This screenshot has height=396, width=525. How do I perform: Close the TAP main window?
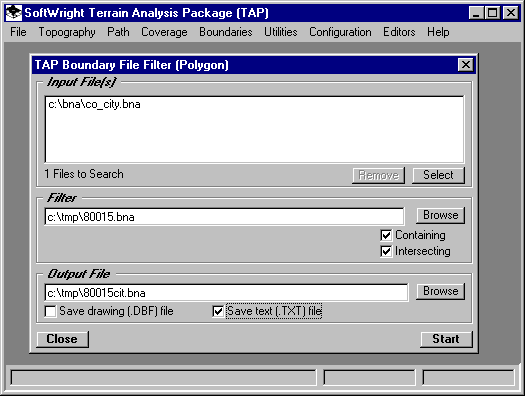[511, 13]
